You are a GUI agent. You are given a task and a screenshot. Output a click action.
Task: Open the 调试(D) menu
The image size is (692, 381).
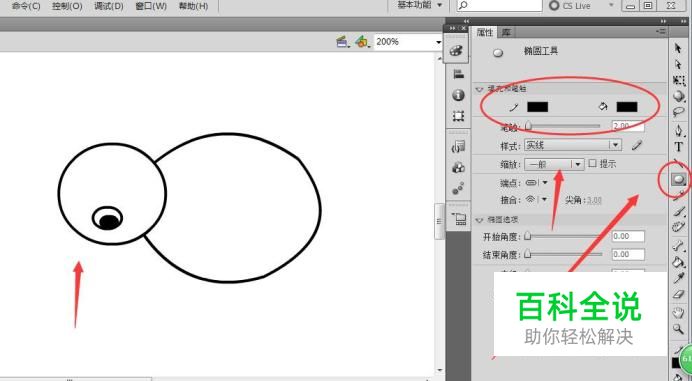[109, 6]
